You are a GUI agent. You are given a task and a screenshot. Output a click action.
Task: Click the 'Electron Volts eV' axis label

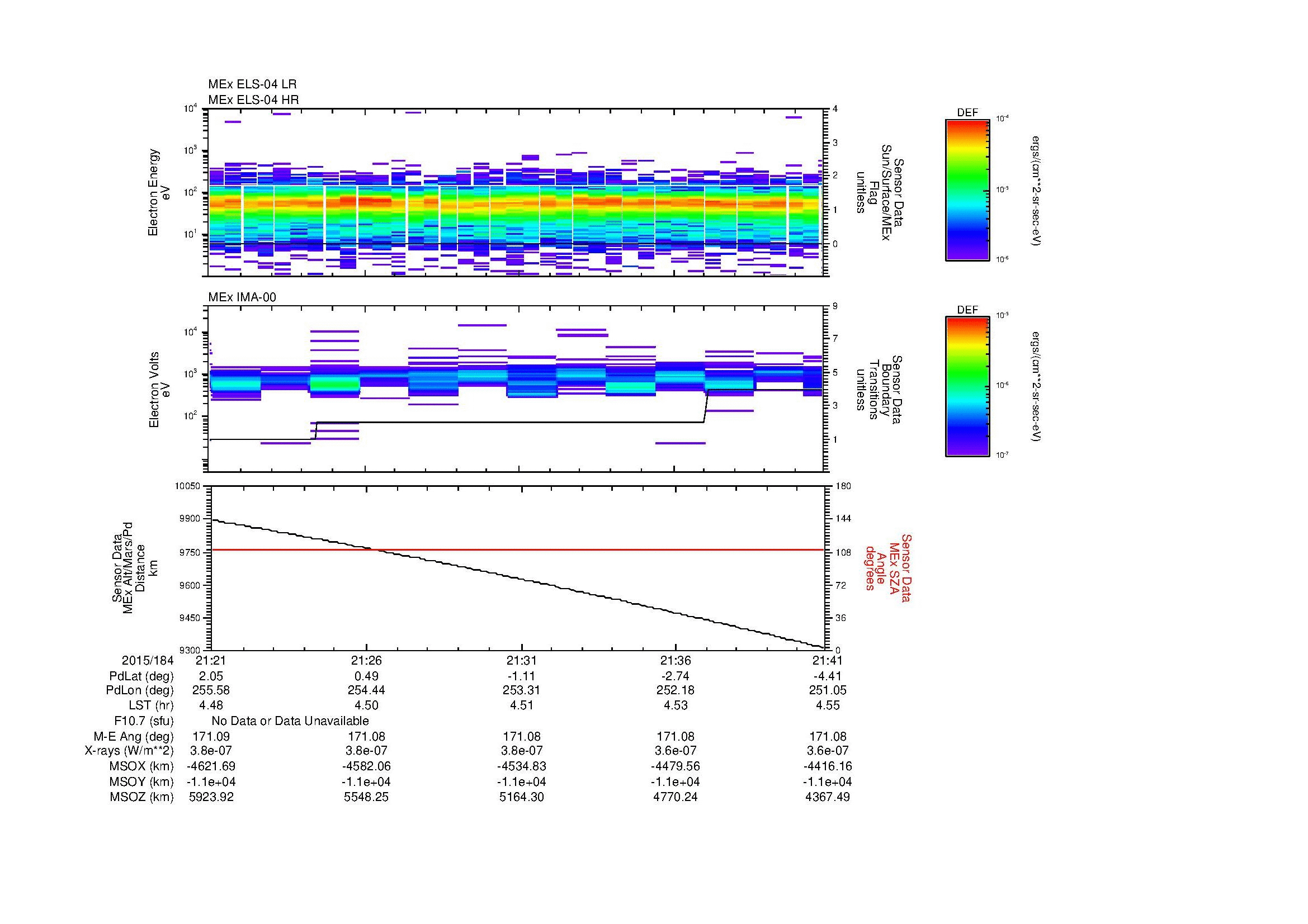[x=159, y=390]
